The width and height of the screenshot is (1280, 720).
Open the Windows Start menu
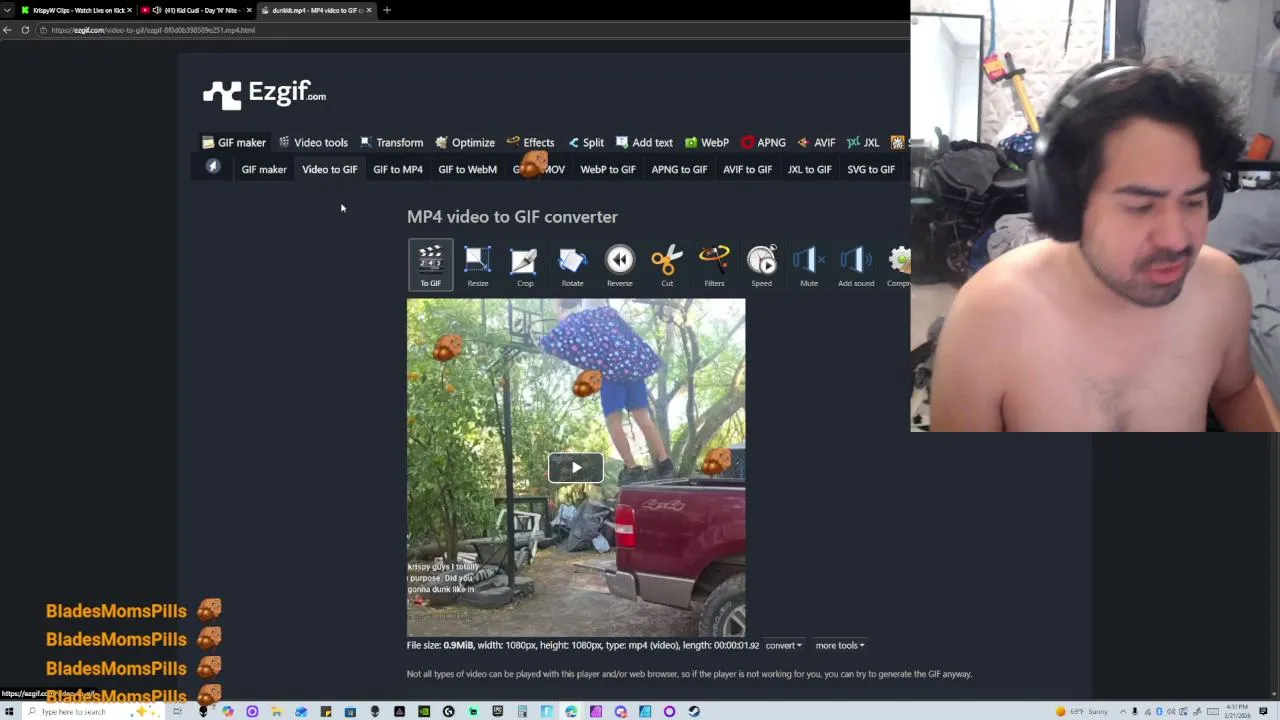[x=8, y=711]
